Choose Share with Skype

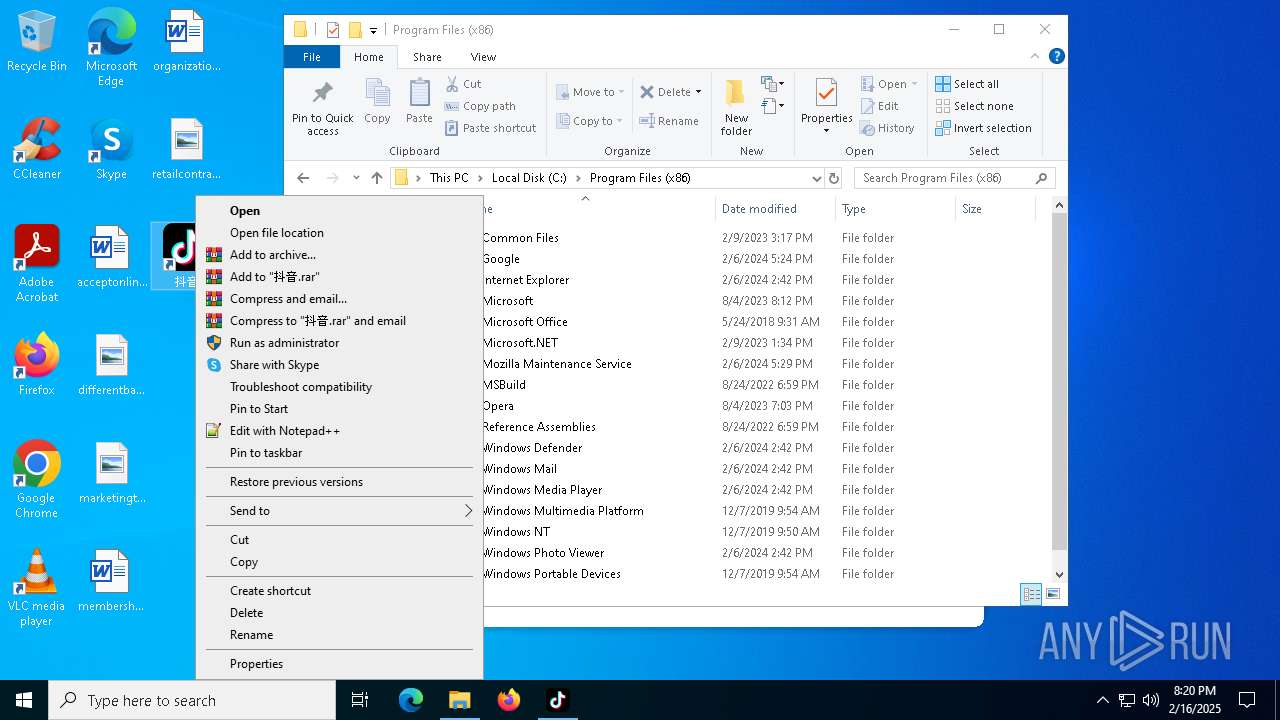339,365
